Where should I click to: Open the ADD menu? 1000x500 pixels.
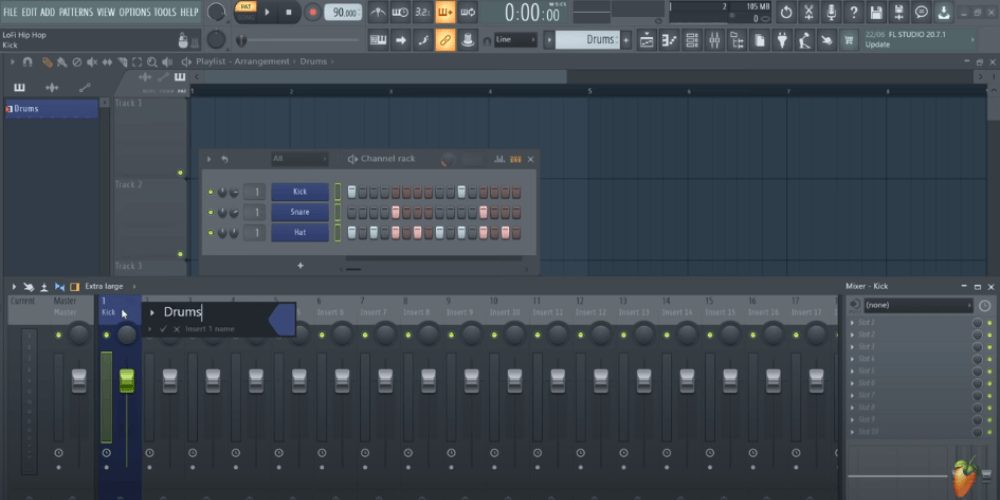48,11
